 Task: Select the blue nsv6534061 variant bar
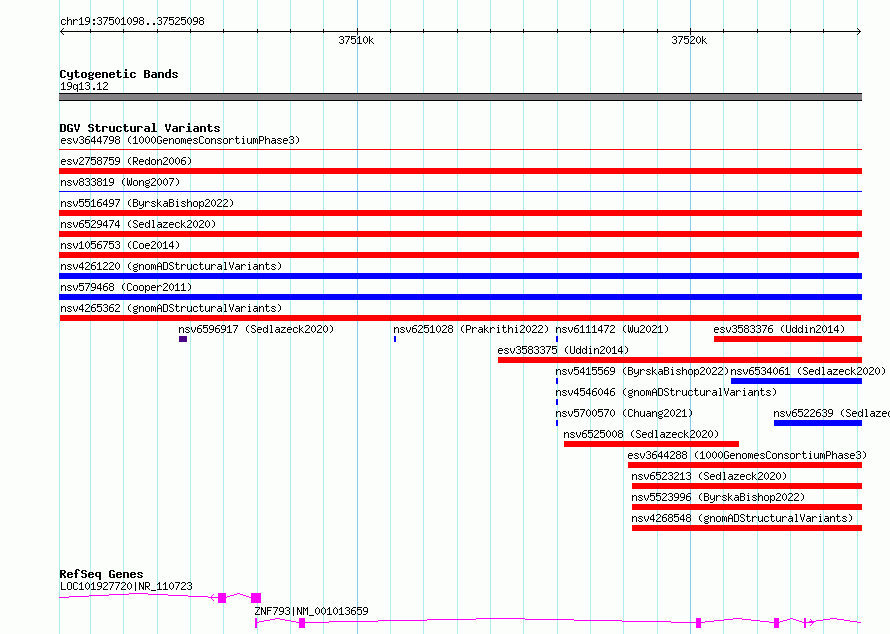[x=796, y=381]
